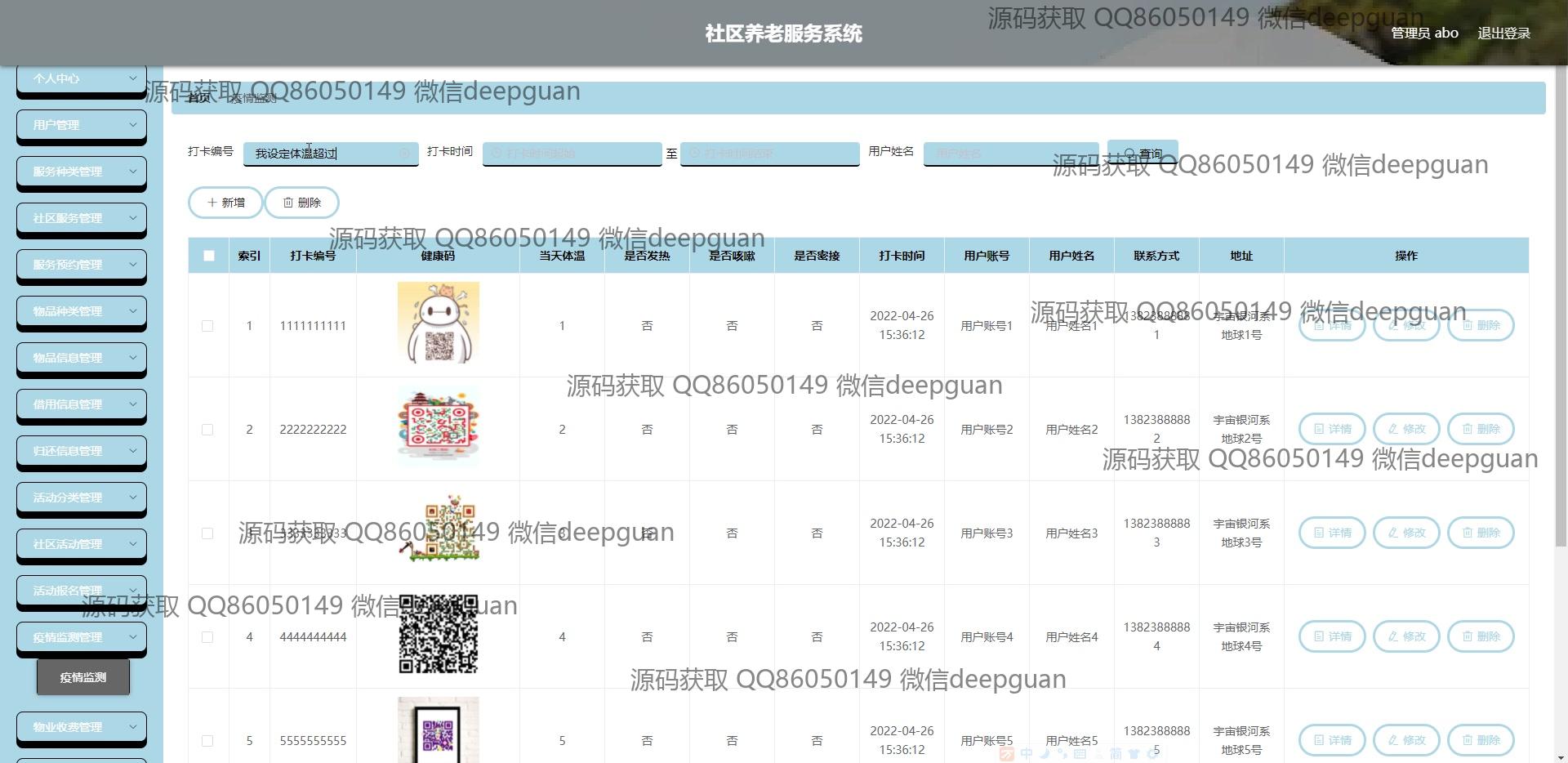Click the search magnifier query button

pos(1142,154)
